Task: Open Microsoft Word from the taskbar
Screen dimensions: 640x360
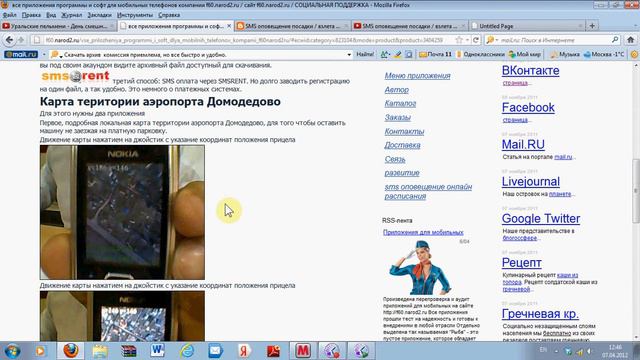Action: click(x=157, y=351)
